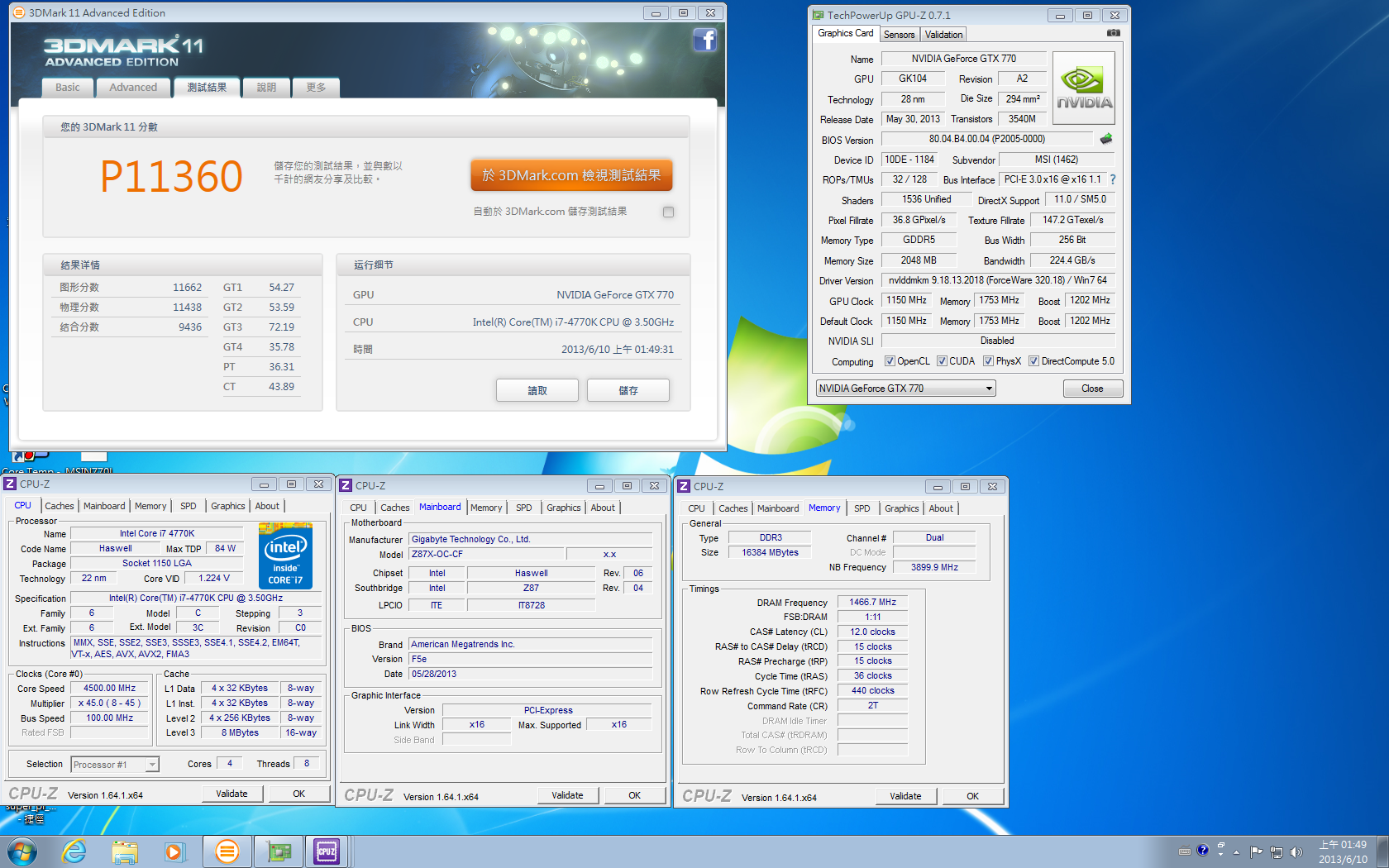
Task: Click the 3DMark 11 title bar icon
Action: (x=19, y=12)
